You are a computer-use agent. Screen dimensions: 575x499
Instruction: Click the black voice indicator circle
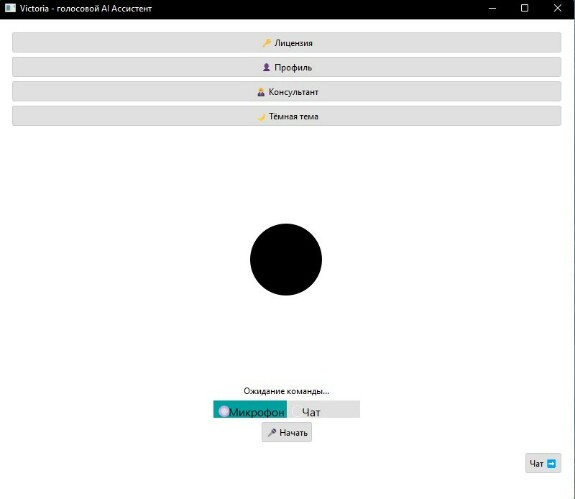pyautogui.click(x=286, y=260)
